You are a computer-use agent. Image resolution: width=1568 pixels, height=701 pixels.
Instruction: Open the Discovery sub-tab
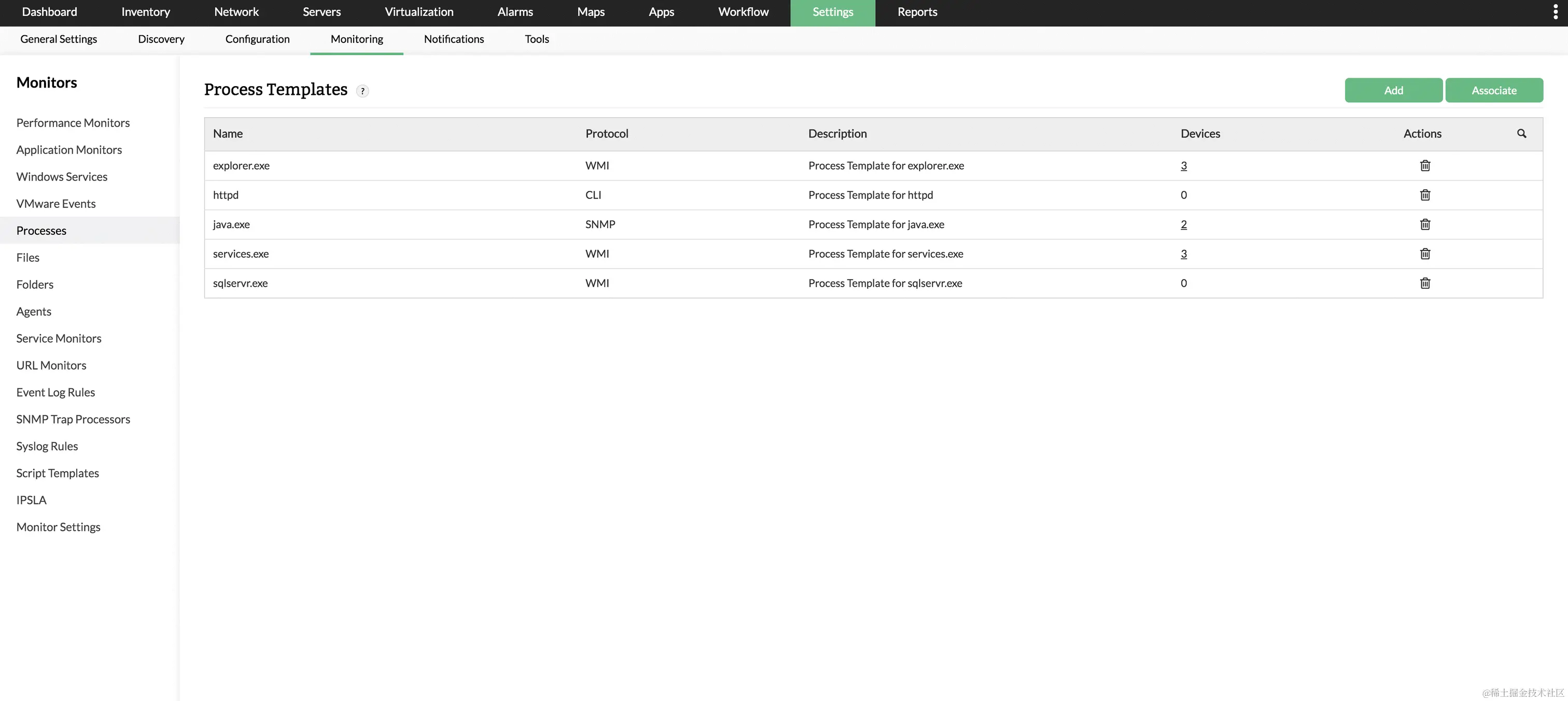click(161, 39)
